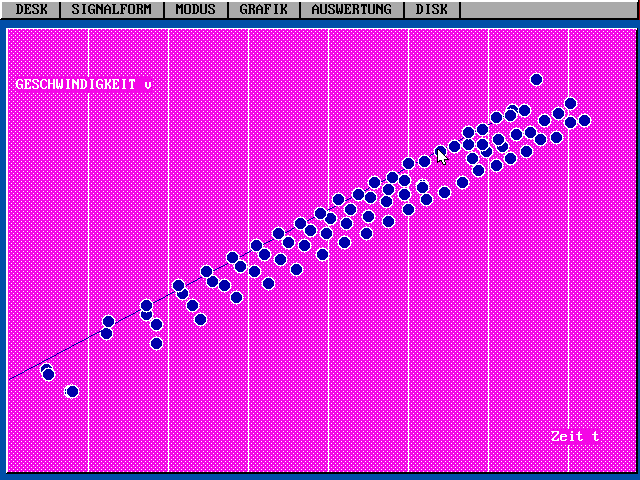The width and height of the screenshot is (640, 480).
Task: Select the lowest data point in the plot
Action: [x=72, y=391]
